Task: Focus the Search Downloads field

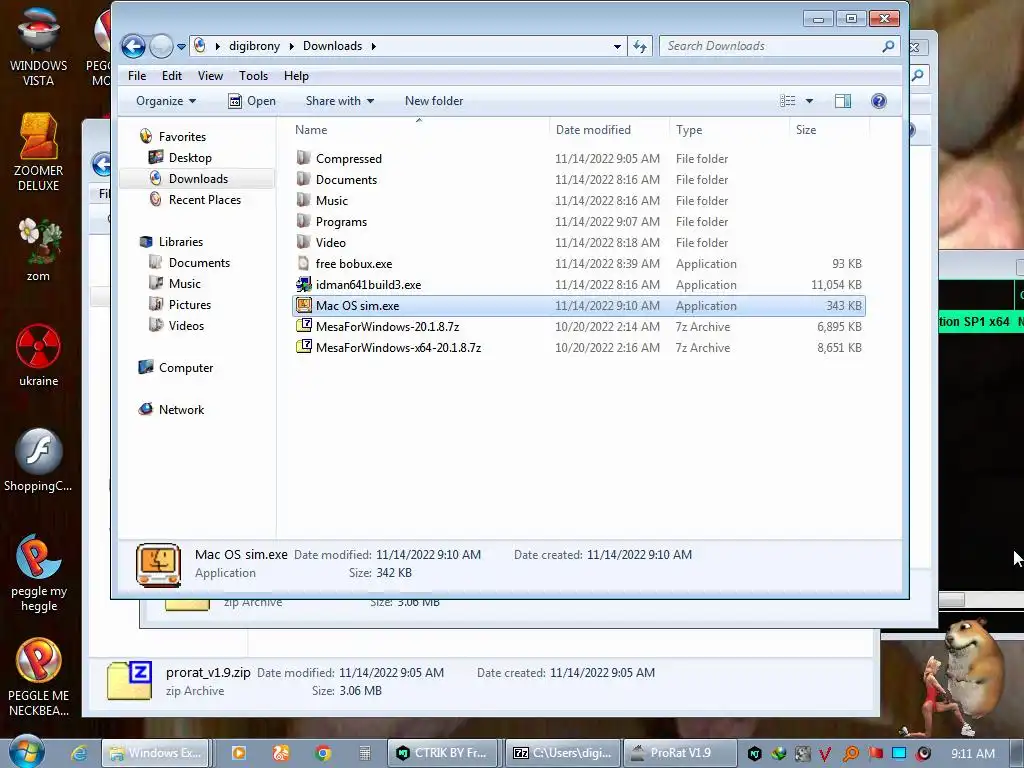Action: [771, 46]
